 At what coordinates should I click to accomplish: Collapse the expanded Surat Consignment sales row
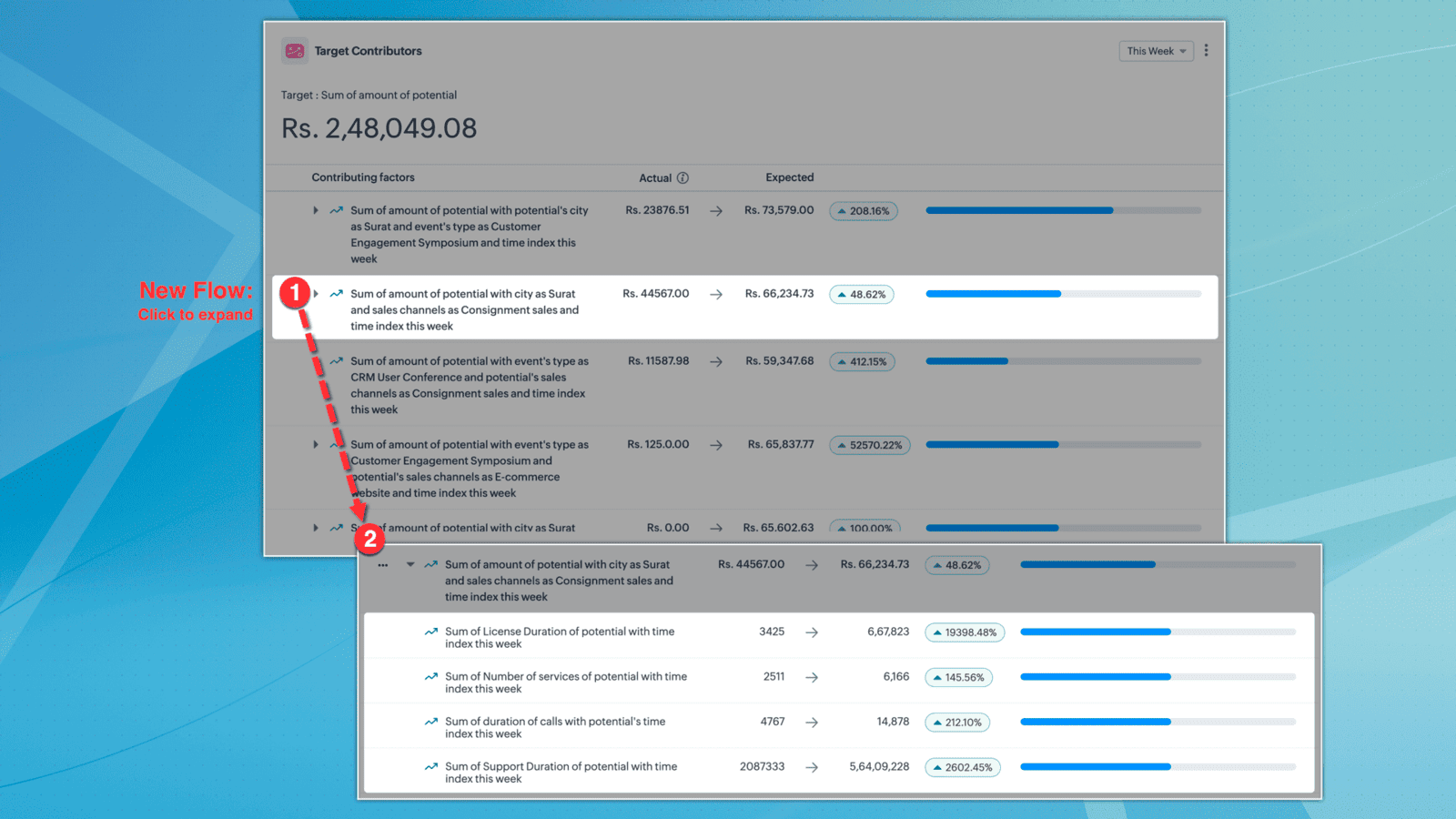410,565
